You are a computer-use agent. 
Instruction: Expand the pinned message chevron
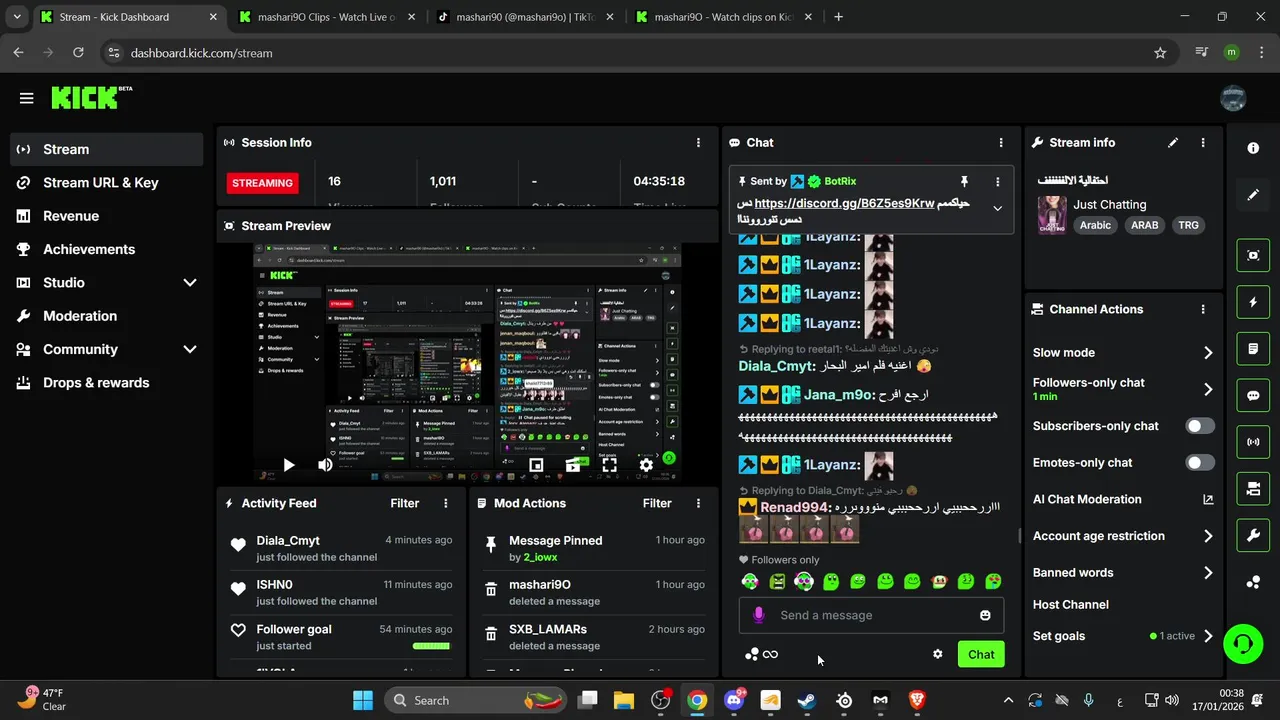(x=997, y=209)
